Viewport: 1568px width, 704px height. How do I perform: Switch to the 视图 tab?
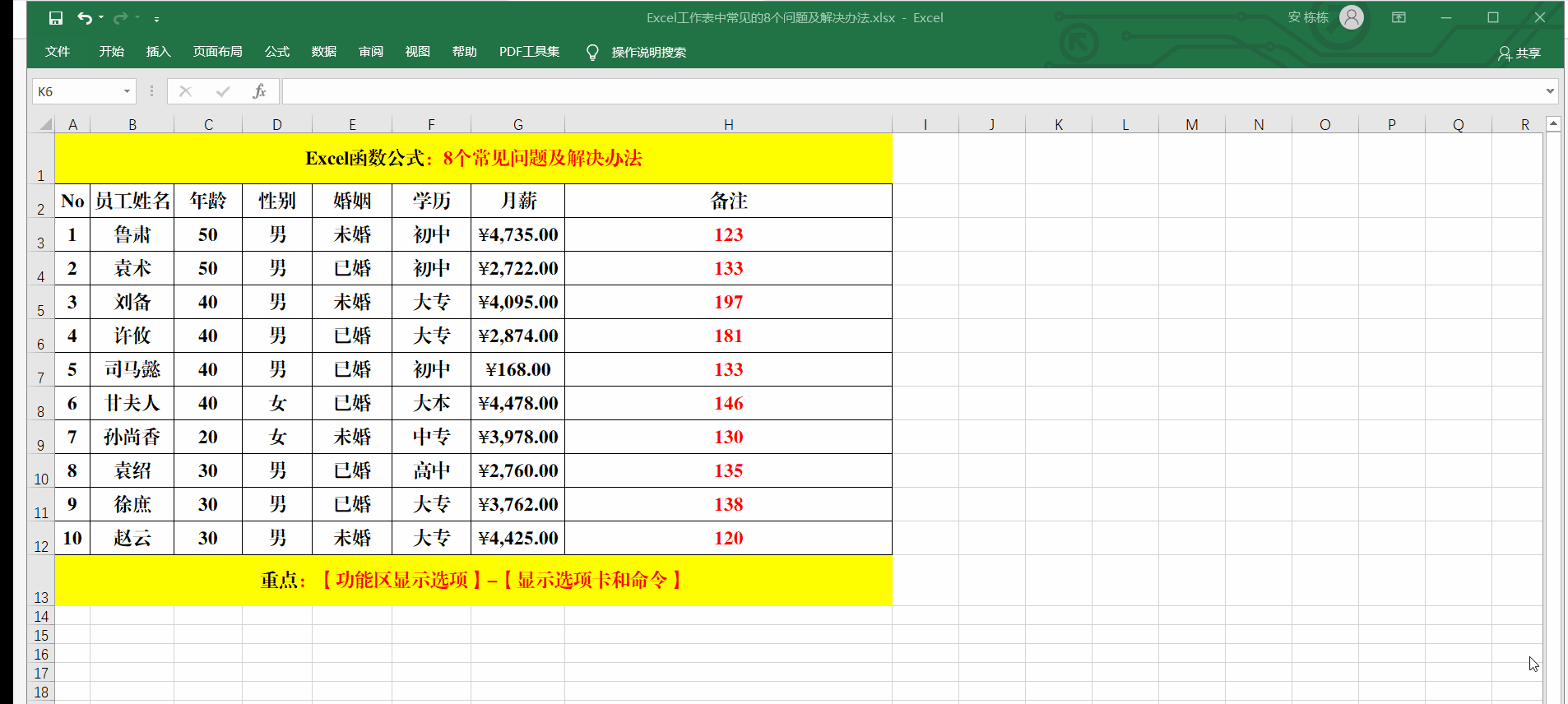coord(418,52)
